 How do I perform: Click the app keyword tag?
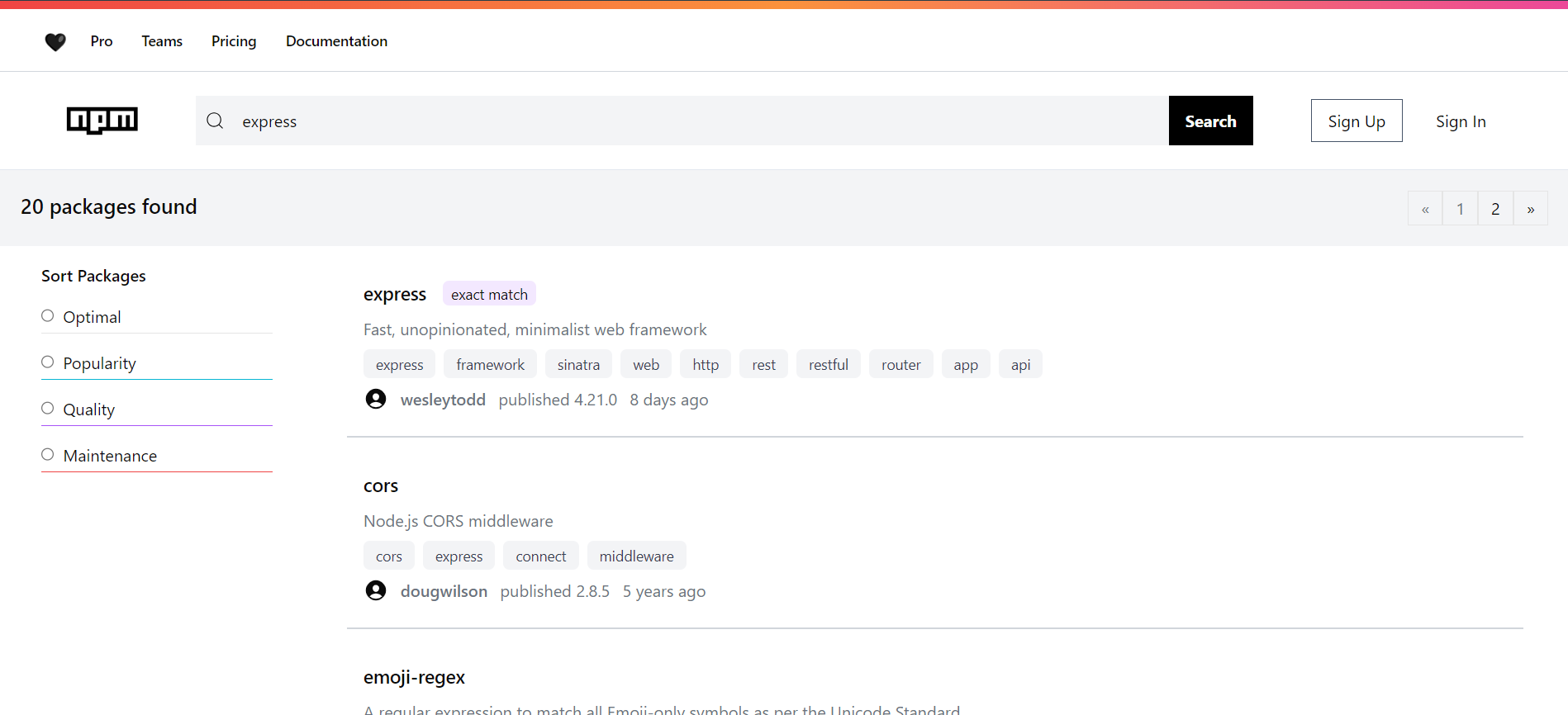(966, 364)
